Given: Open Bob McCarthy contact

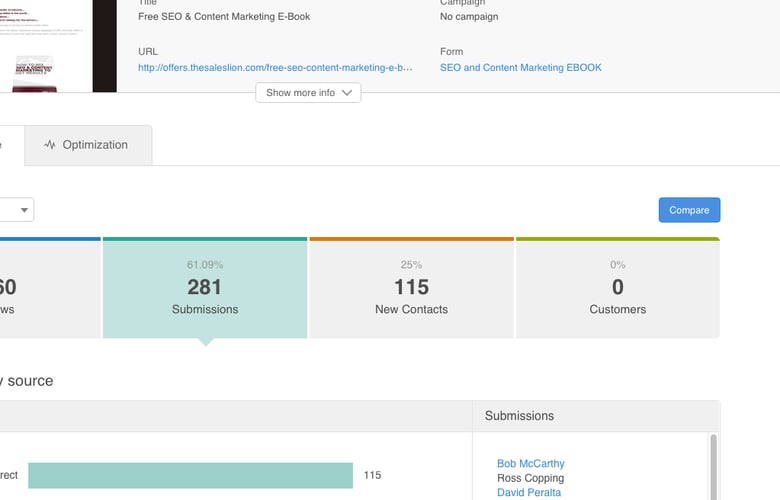Looking at the screenshot, I should pyautogui.click(x=530, y=463).
